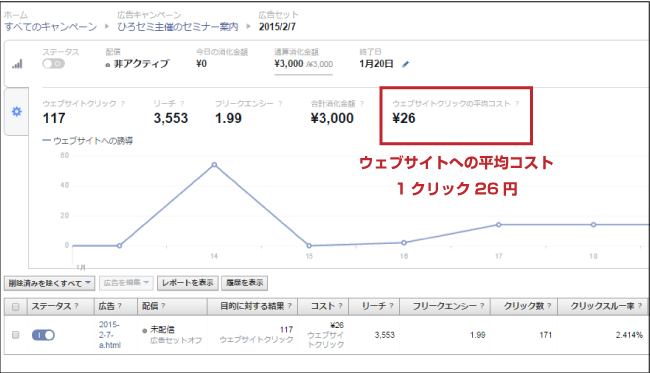This screenshot has height=373, width=650.
Task: Click the 履歴を表示 button
Action: [x=245, y=283]
